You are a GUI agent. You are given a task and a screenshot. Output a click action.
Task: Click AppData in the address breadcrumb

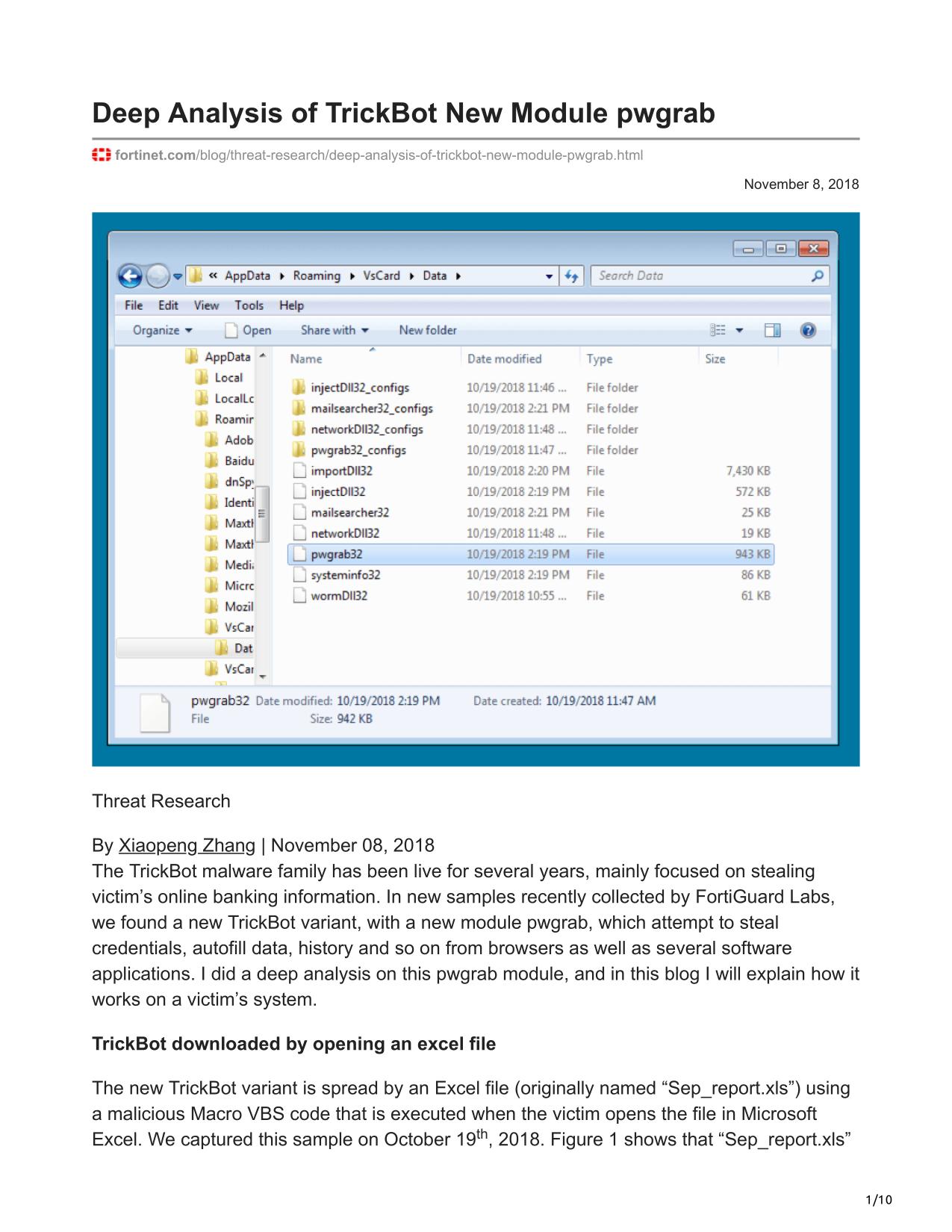click(247, 276)
